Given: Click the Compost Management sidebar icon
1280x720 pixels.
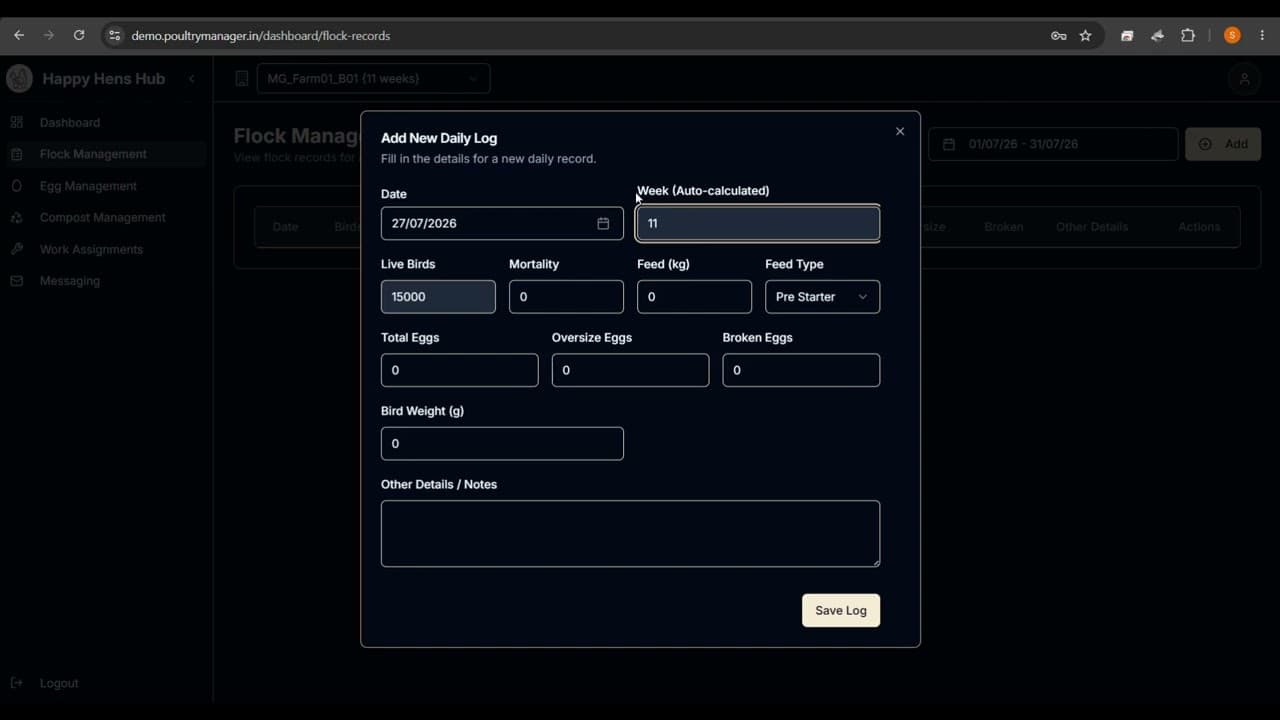Looking at the screenshot, I should (16, 217).
